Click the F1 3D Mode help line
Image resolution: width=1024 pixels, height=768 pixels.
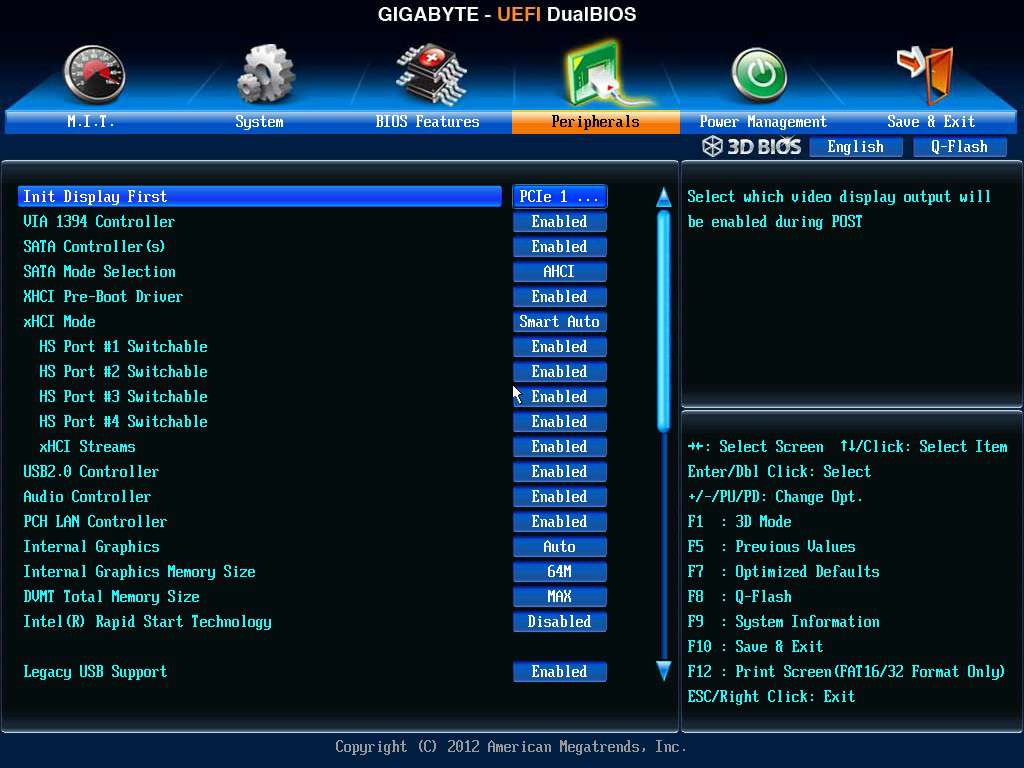(x=739, y=522)
